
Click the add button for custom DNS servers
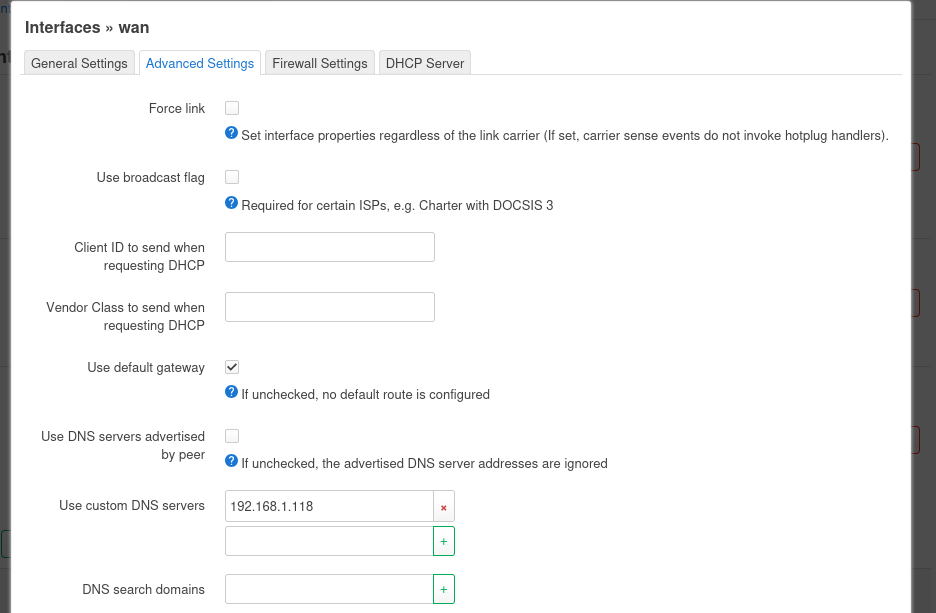tap(443, 541)
